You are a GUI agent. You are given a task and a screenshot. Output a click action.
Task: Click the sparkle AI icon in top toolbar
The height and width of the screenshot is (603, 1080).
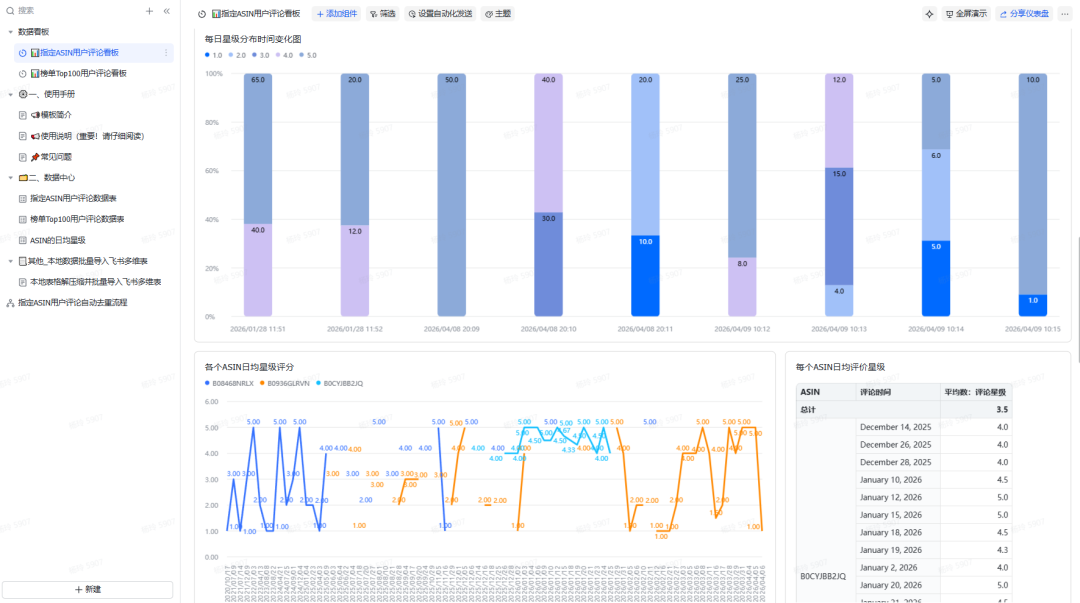(x=929, y=14)
